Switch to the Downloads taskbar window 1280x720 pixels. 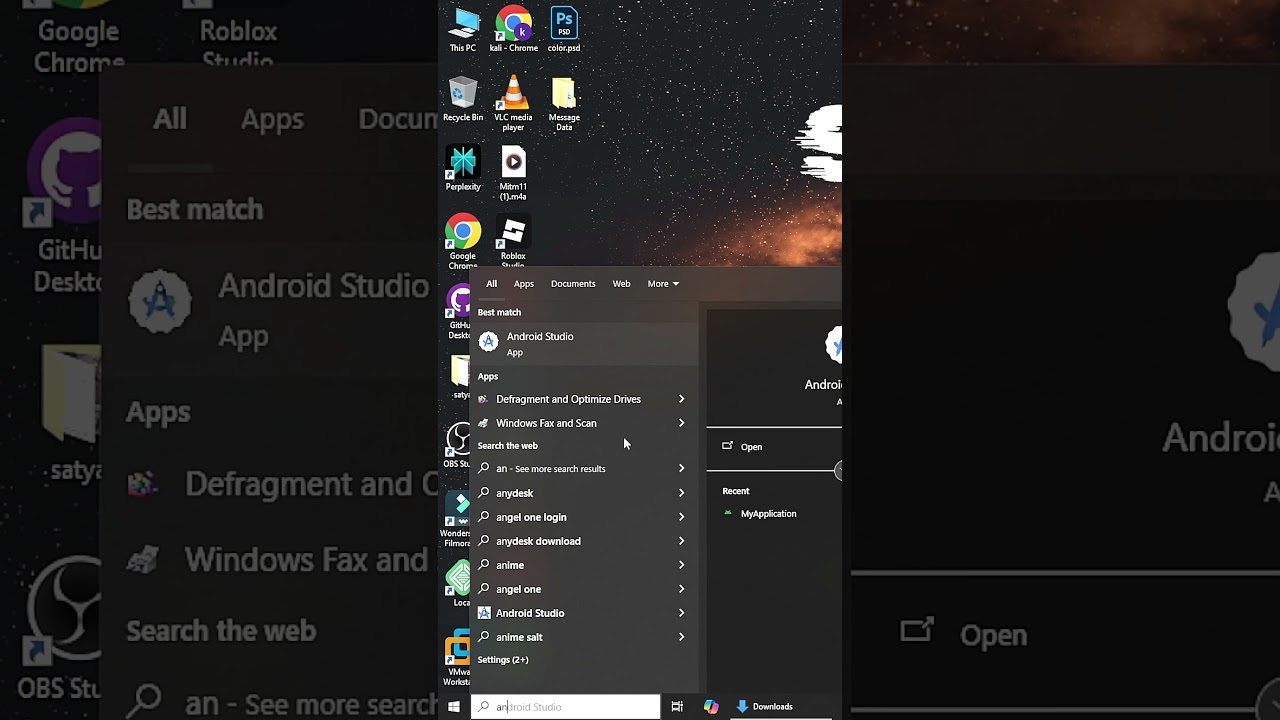point(765,707)
